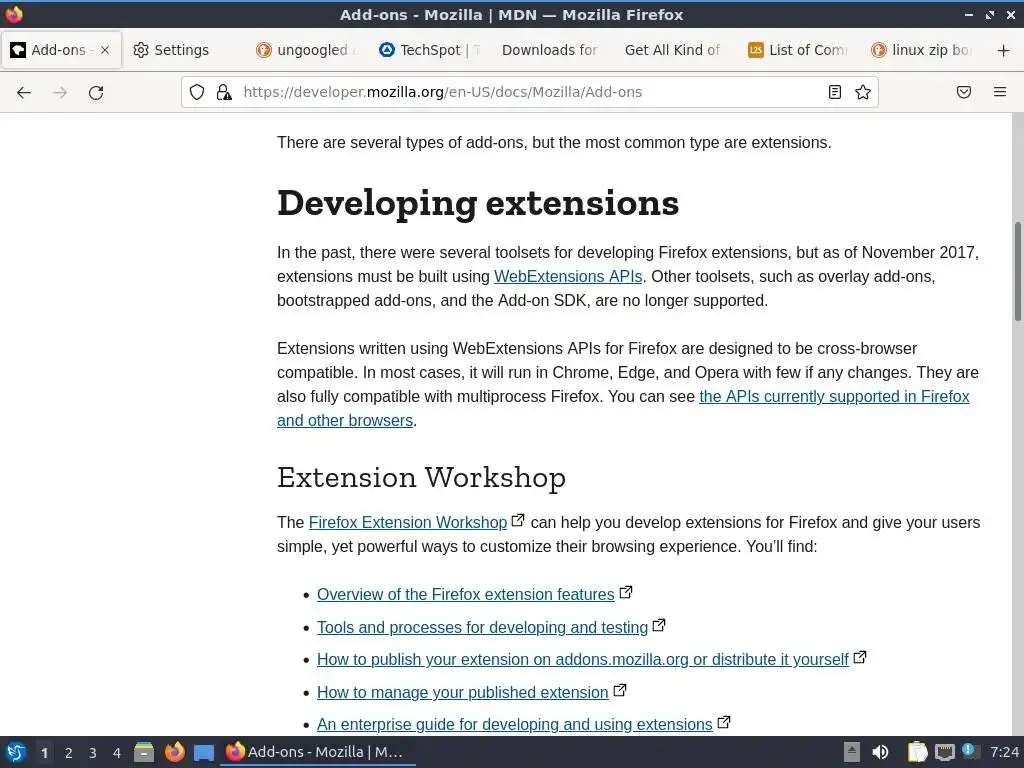This screenshot has height=768, width=1024.
Task: Bookmark this page with the star
Action: coord(863,92)
